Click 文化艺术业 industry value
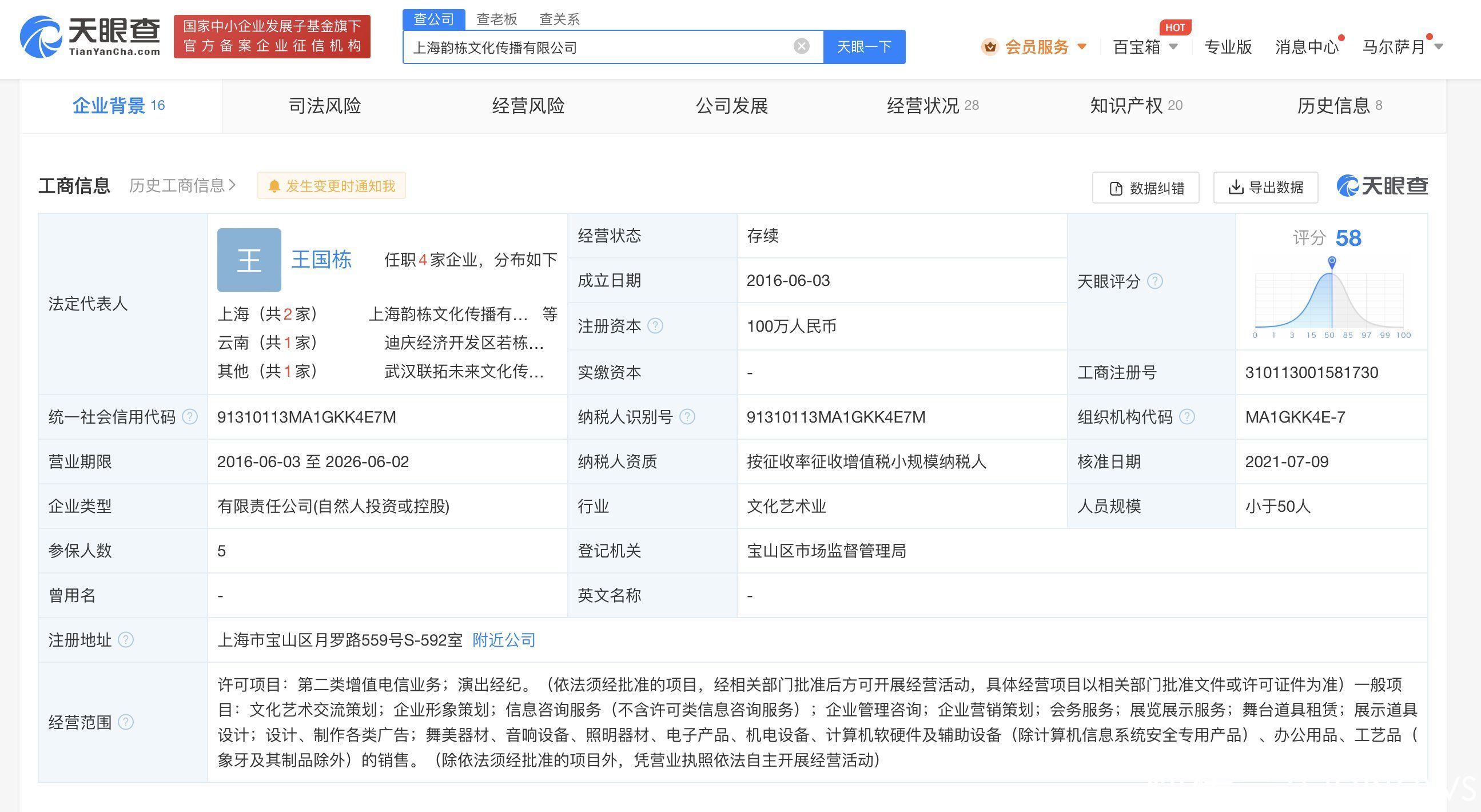Screen dimensions: 1481x812 [786, 506]
